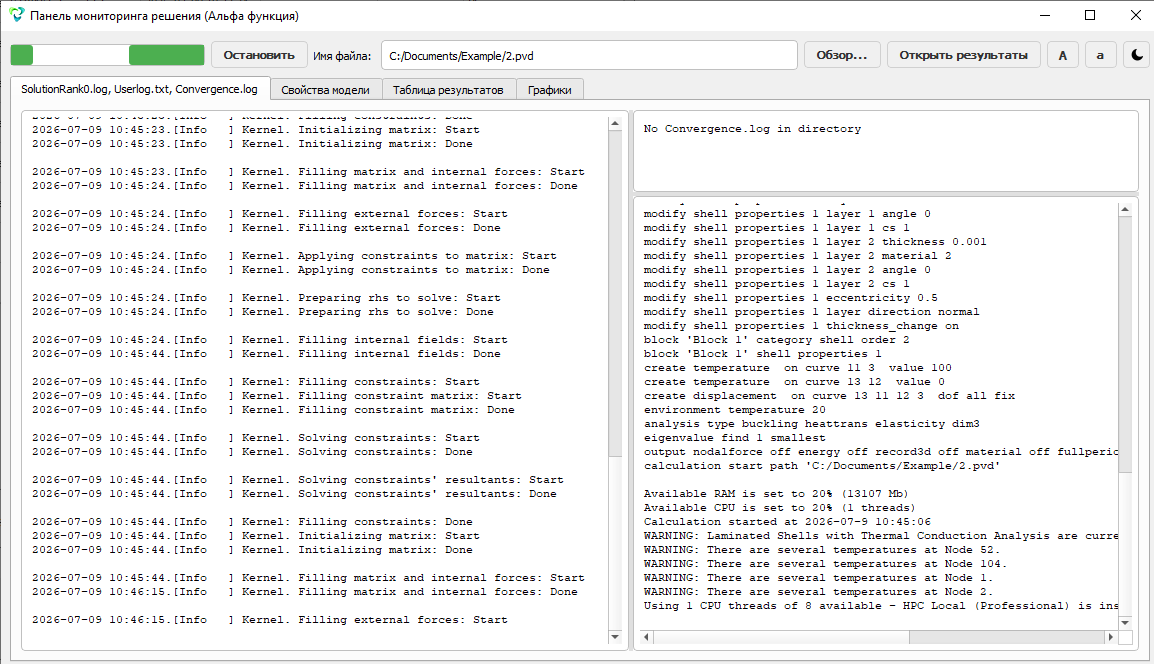This screenshot has width=1154, height=664.
Task: Click line 'block 'Block 1' category shell order 2'
Action: click(776, 339)
